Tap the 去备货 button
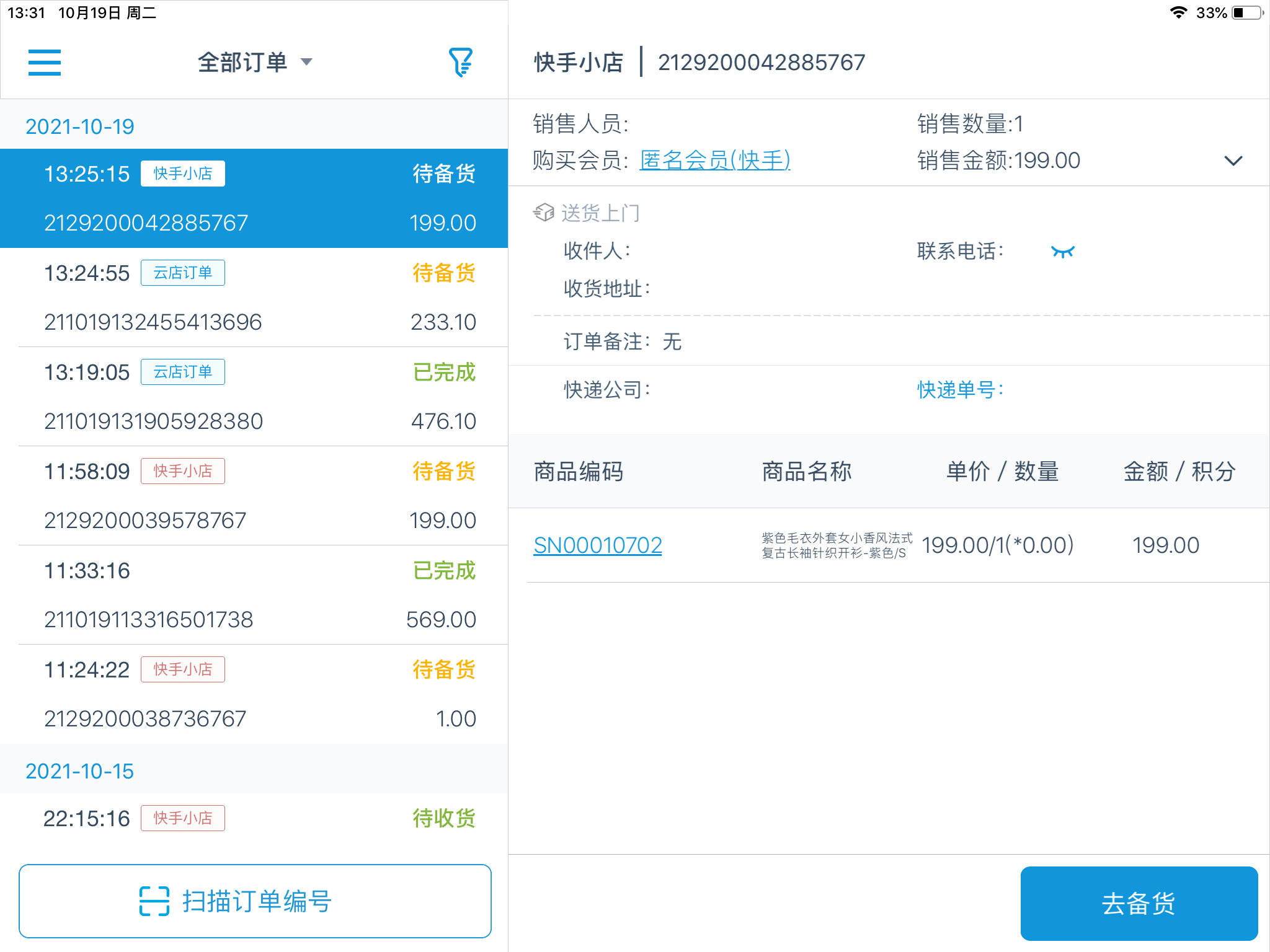 point(1139,903)
